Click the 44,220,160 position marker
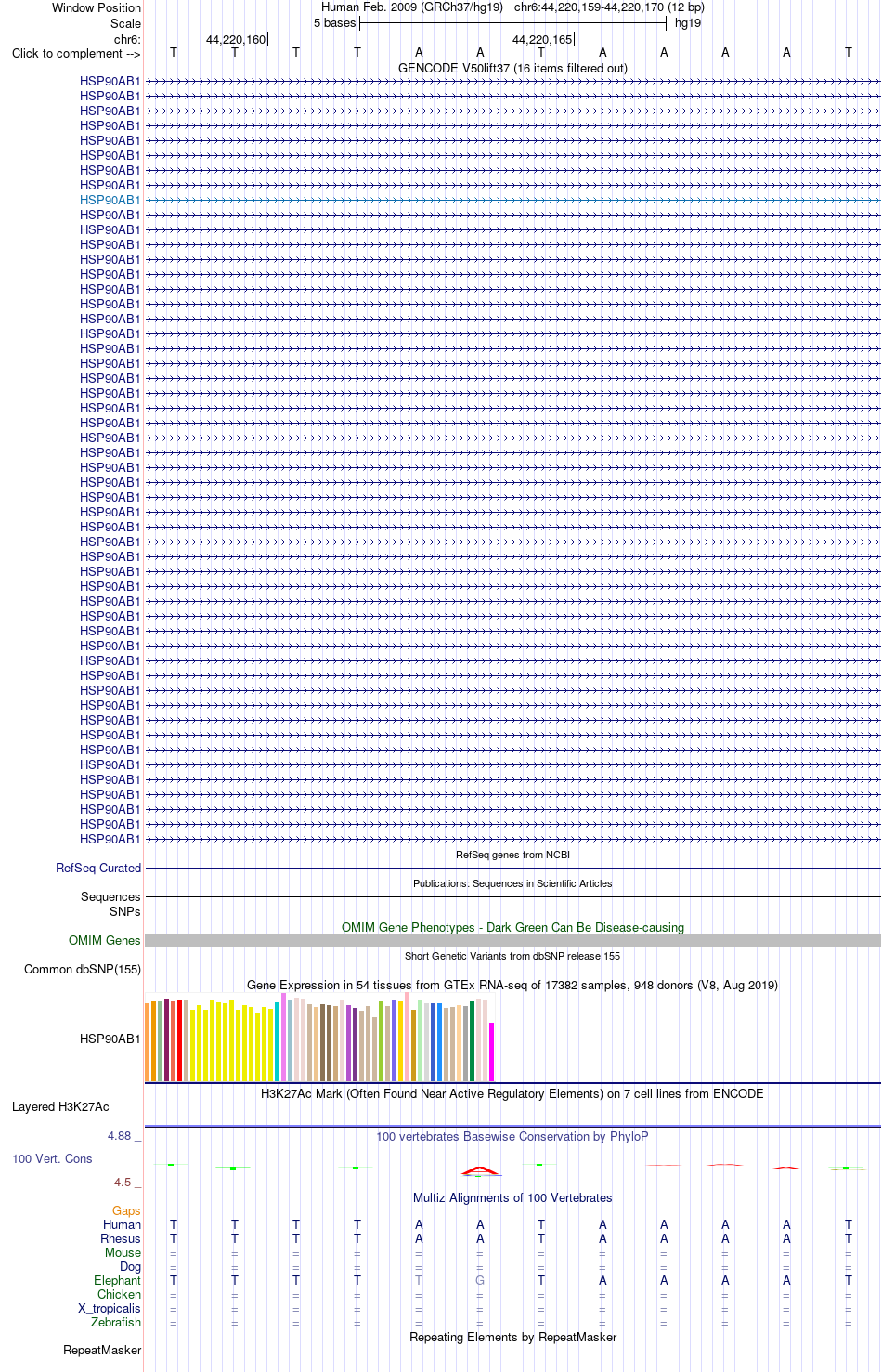Screen dimensions: 882x1372 [x=236, y=39]
